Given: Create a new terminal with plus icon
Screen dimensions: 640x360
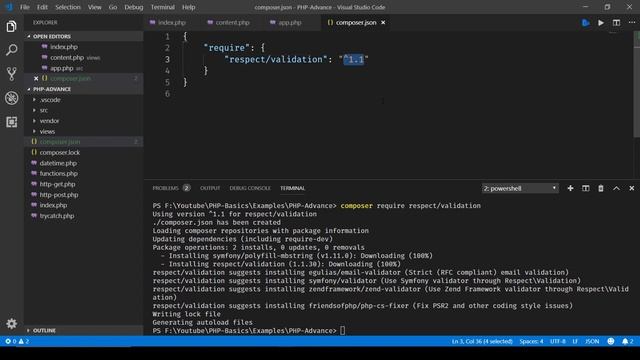Looking at the screenshot, I should 570,188.
